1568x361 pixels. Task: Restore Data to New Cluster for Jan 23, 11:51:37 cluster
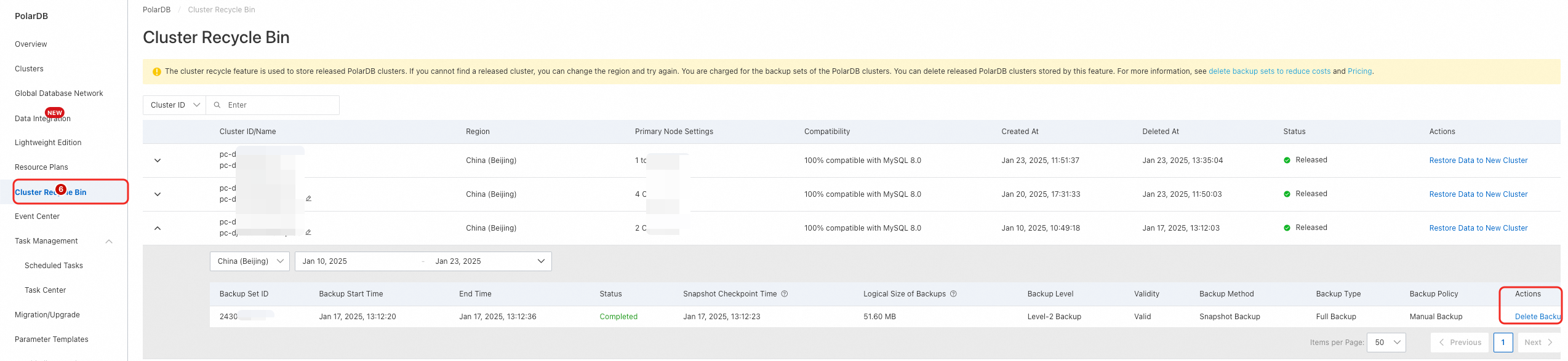point(1478,161)
